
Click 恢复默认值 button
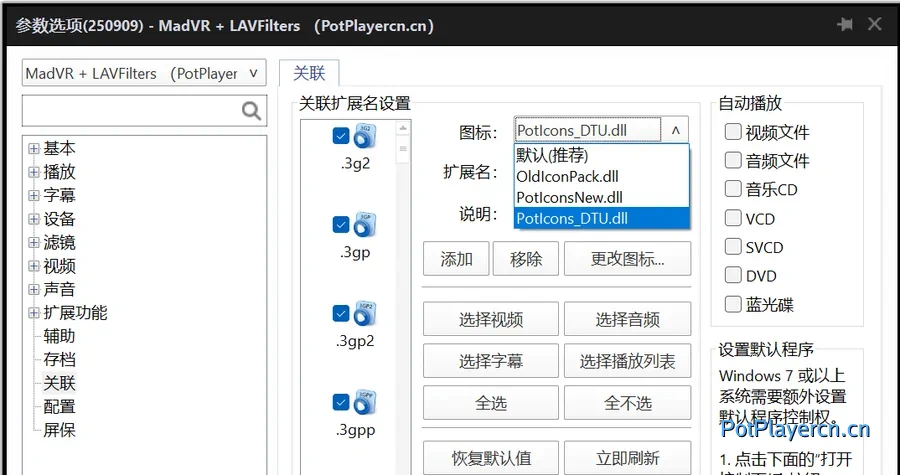[491, 458]
